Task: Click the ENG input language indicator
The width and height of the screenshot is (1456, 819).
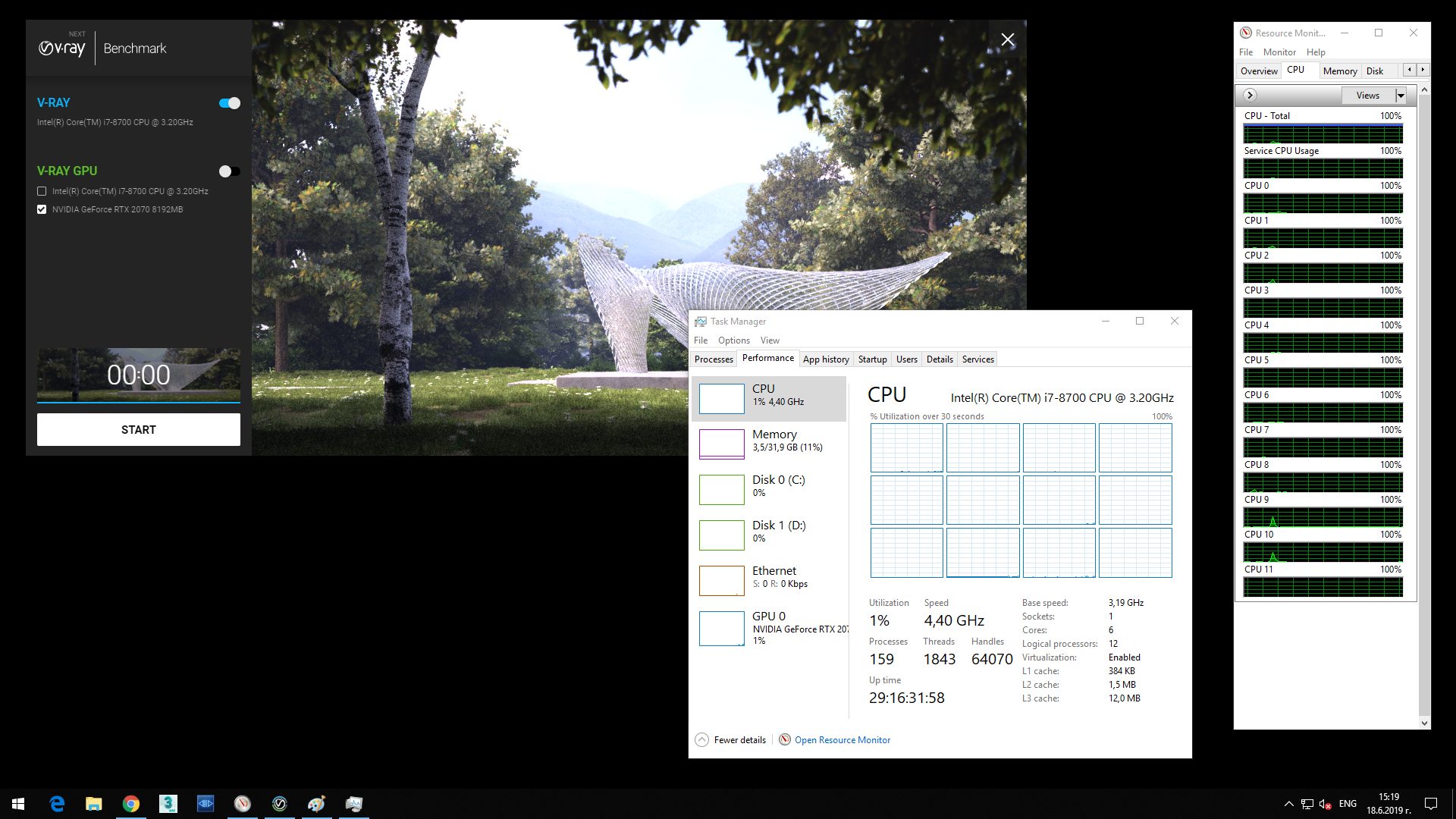Action: pos(1348,804)
